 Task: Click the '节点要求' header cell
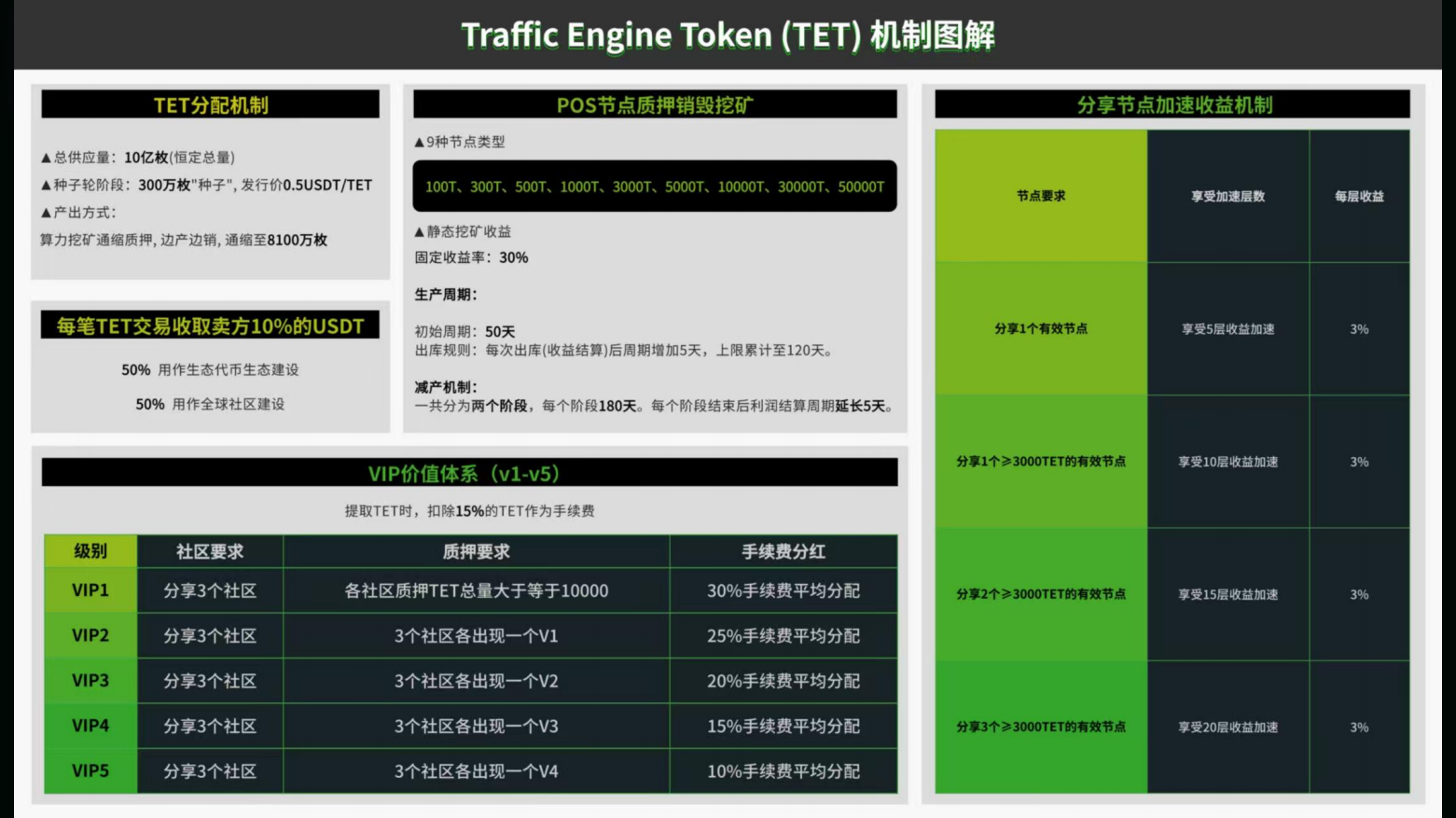tap(1041, 196)
